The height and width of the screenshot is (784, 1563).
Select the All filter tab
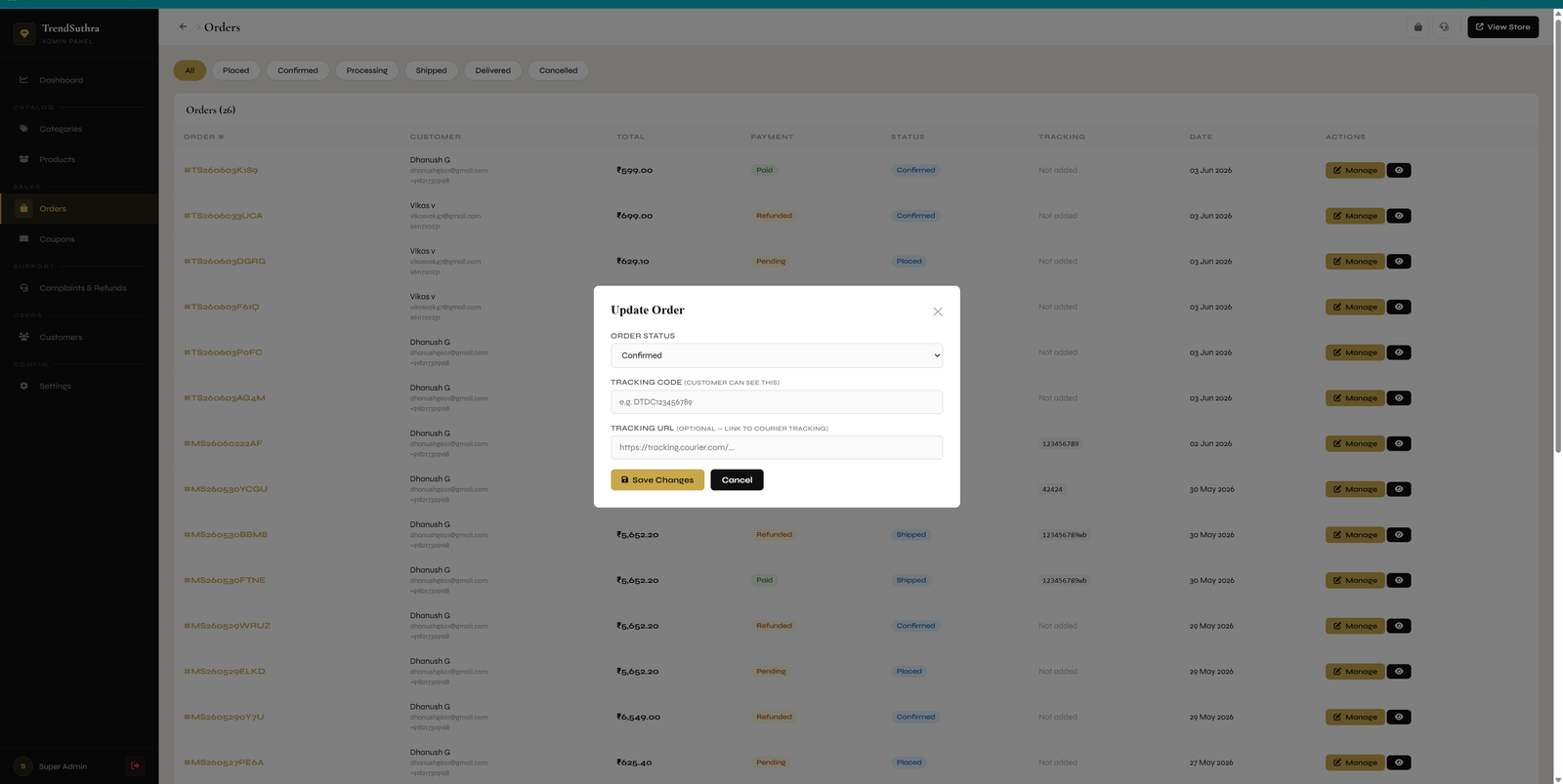(190, 70)
